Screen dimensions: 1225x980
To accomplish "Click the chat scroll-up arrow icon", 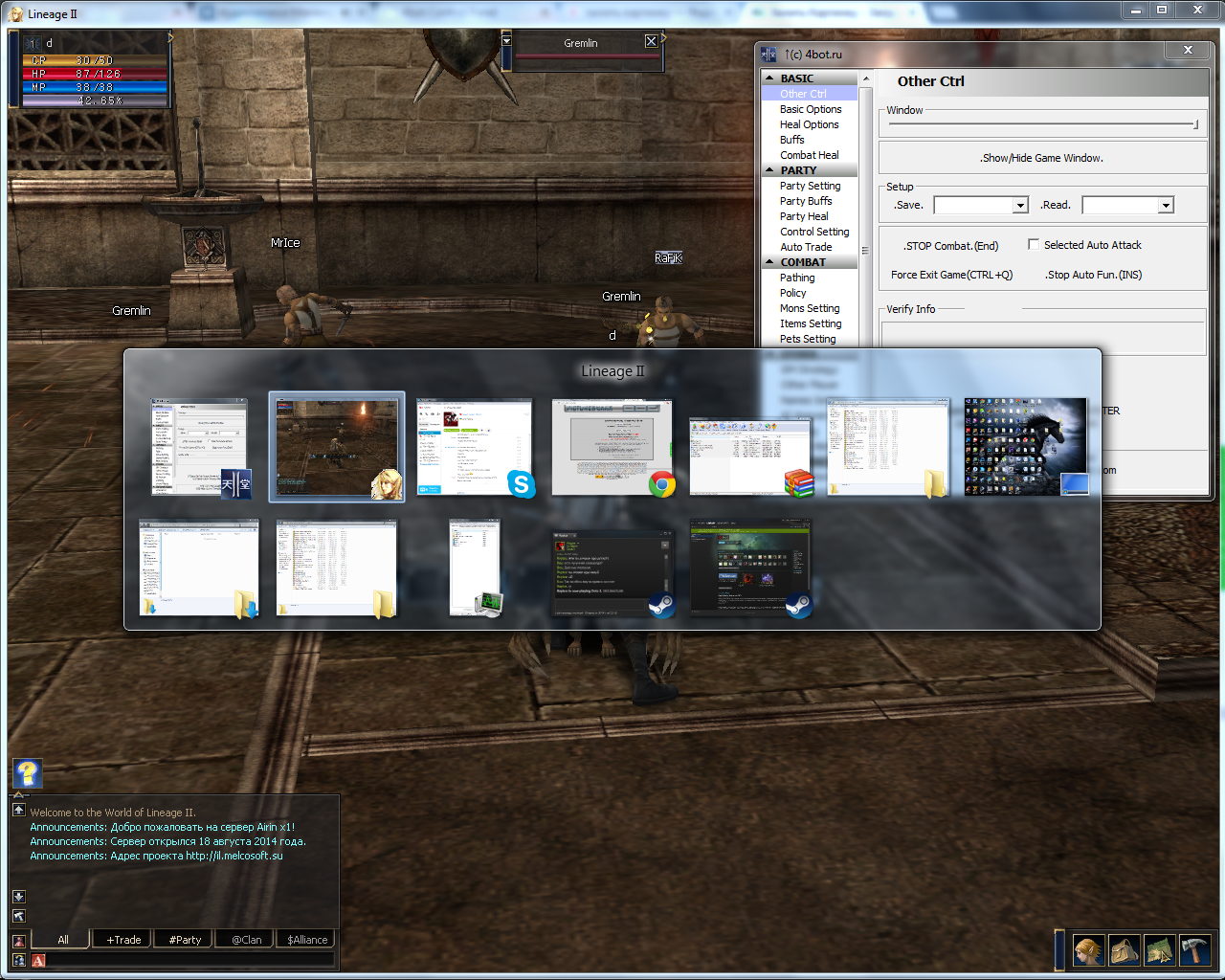I will [x=18, y=810].
